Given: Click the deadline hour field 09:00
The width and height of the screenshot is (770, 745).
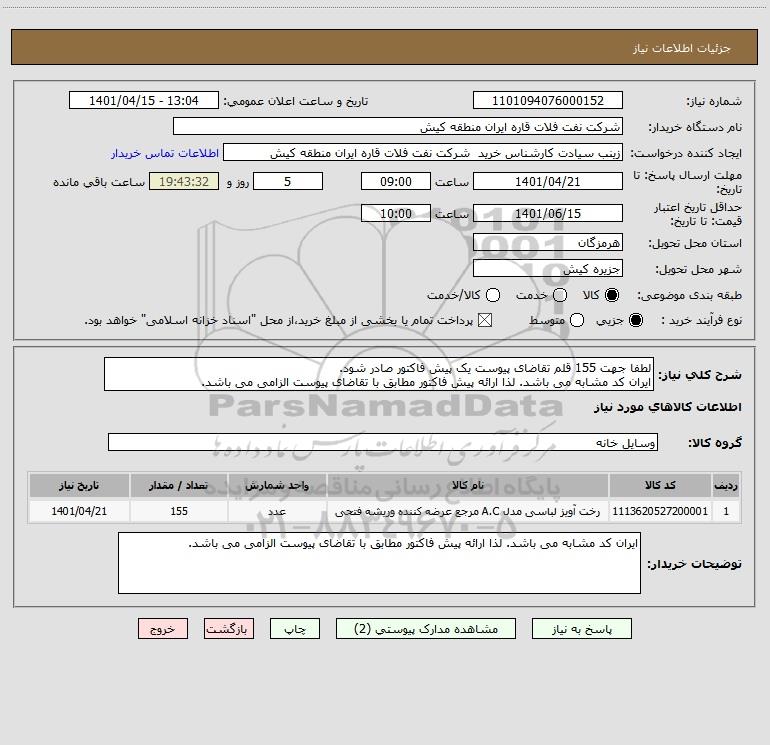Looking at the screenshot, I should 396,181.
